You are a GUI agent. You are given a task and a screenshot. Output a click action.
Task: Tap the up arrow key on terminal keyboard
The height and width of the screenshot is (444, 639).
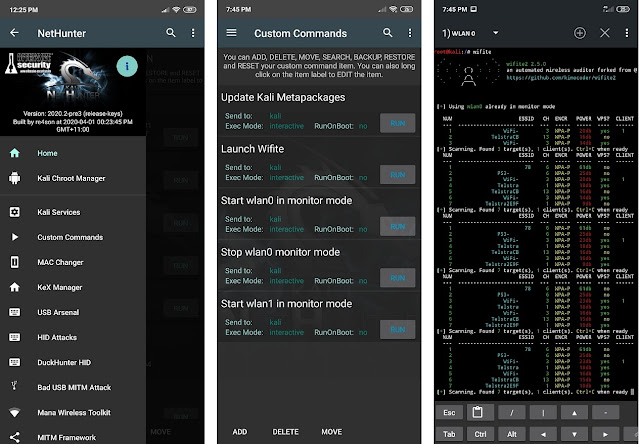(574, 413)
